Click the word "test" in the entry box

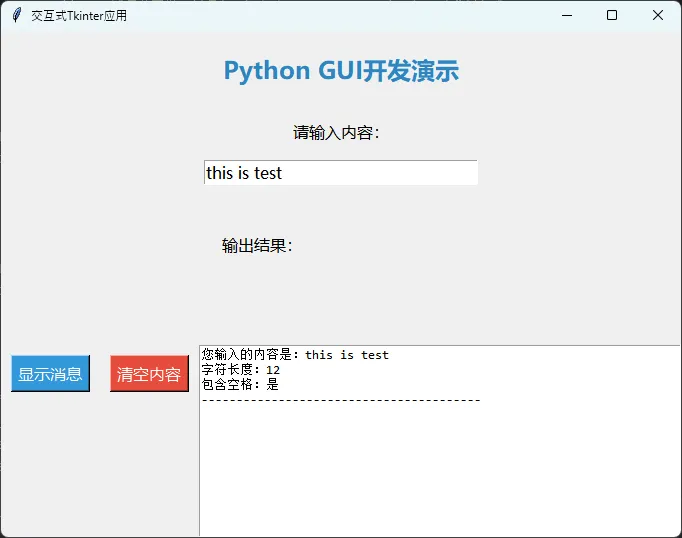(268, 173)
